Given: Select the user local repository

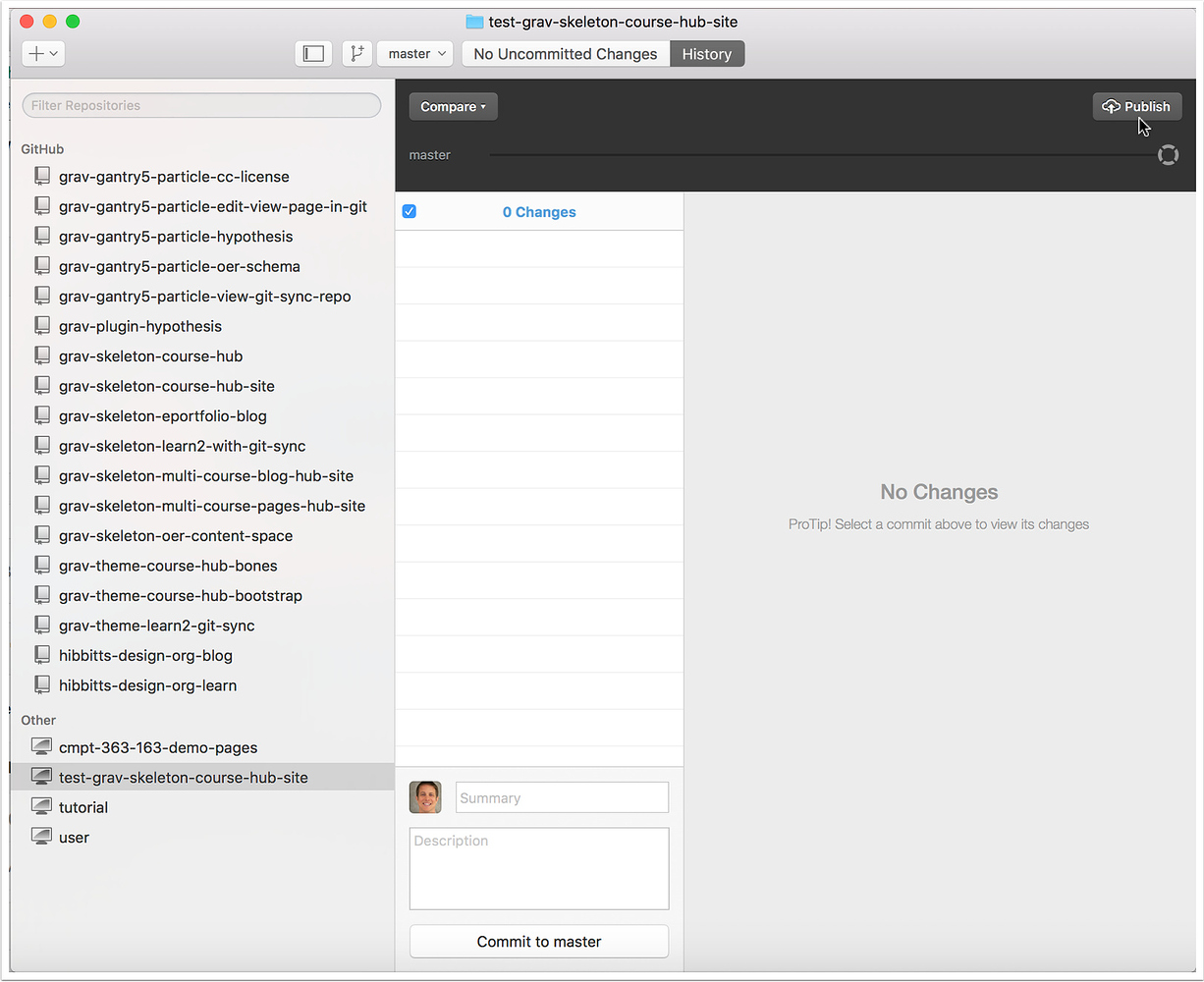Looking at the screenshot, I should point(74,837).
